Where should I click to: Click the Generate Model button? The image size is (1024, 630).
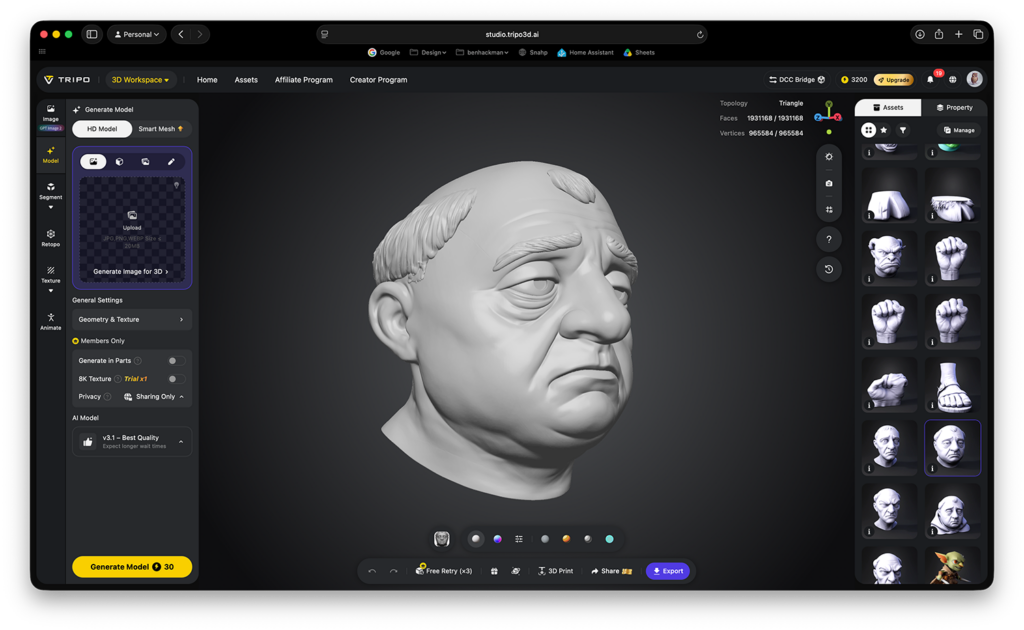132,567
